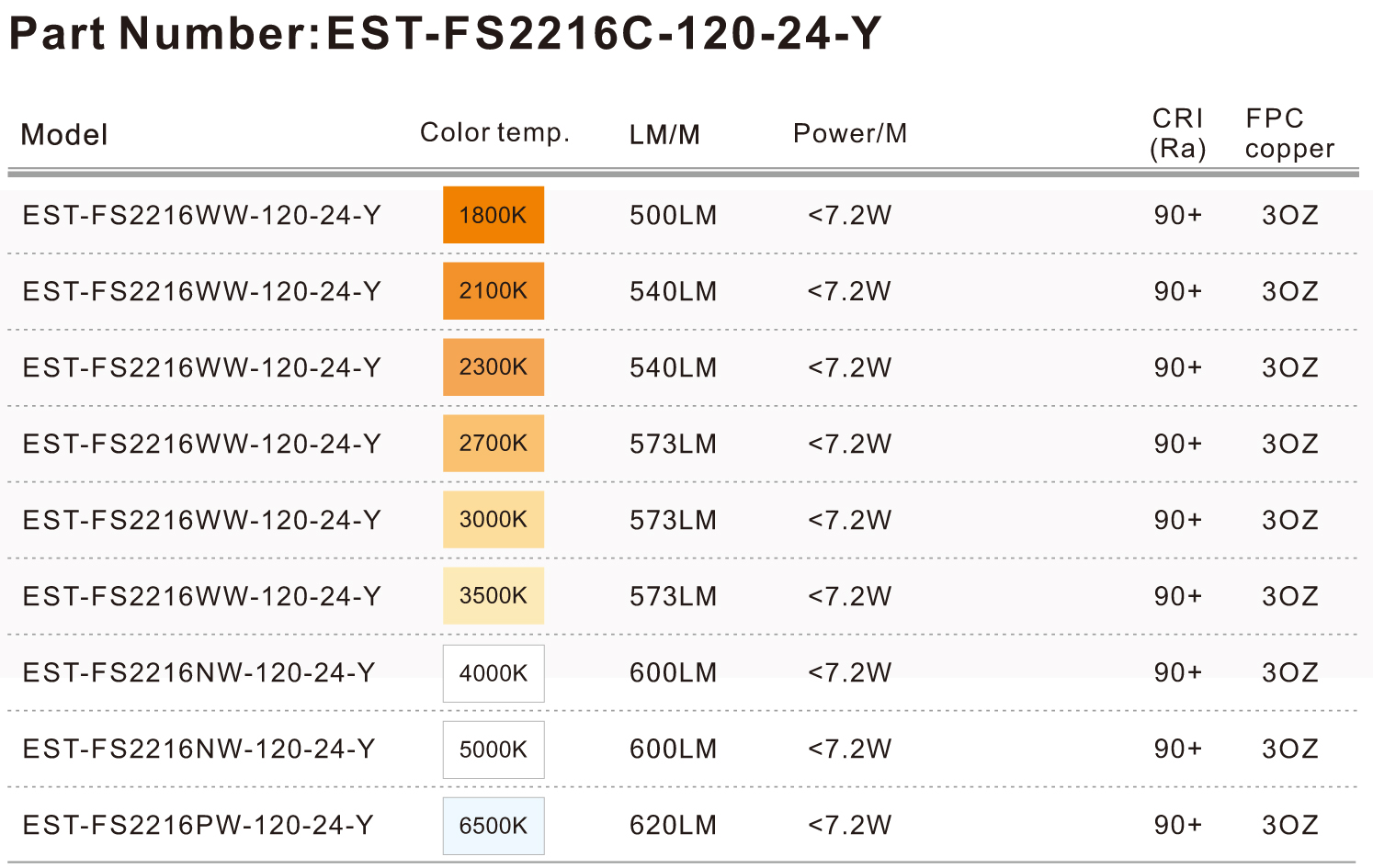1373x868 pixels.
Task: Select the 2700K color temperature swatch
Action: point(494,444)
